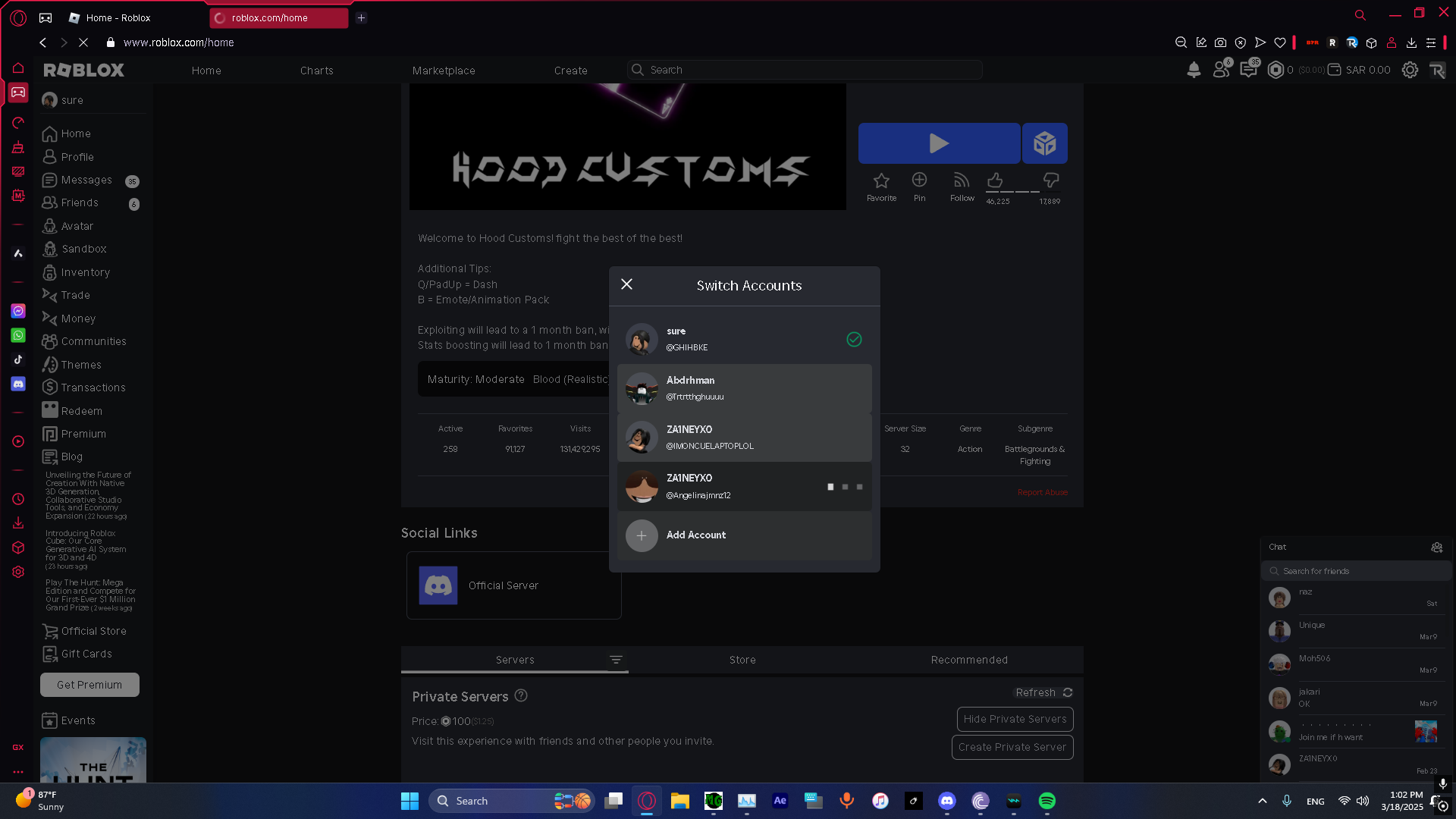
Task: Switch to the Store tab
Action: [742, 660]
